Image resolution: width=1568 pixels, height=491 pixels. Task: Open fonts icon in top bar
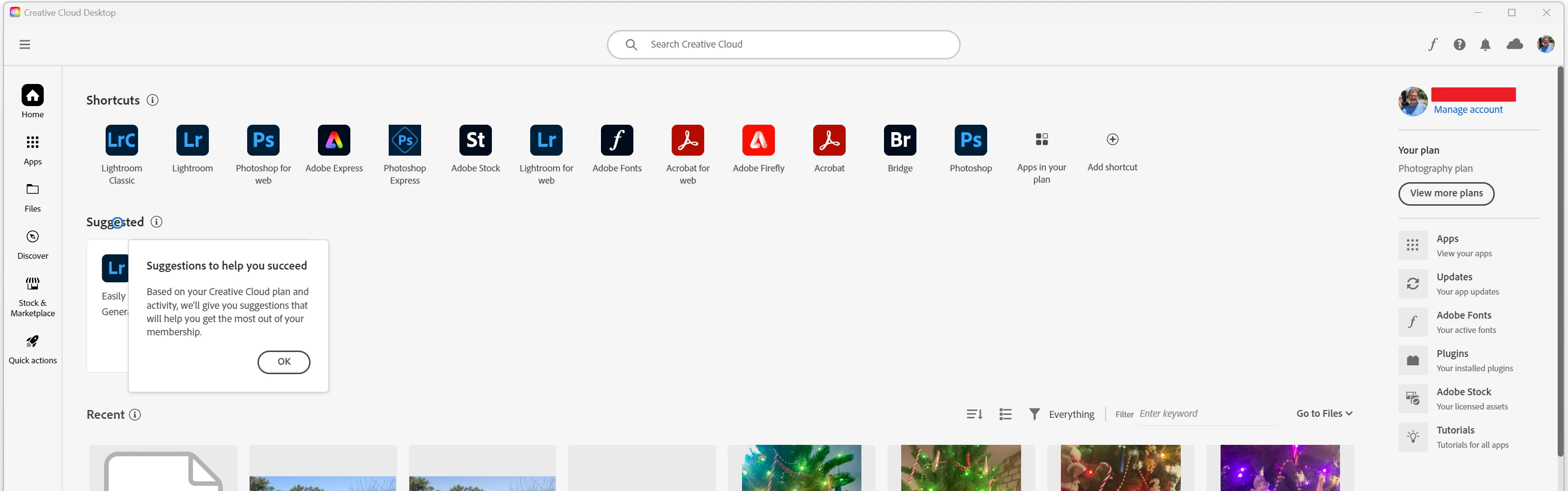(1433, 44)
